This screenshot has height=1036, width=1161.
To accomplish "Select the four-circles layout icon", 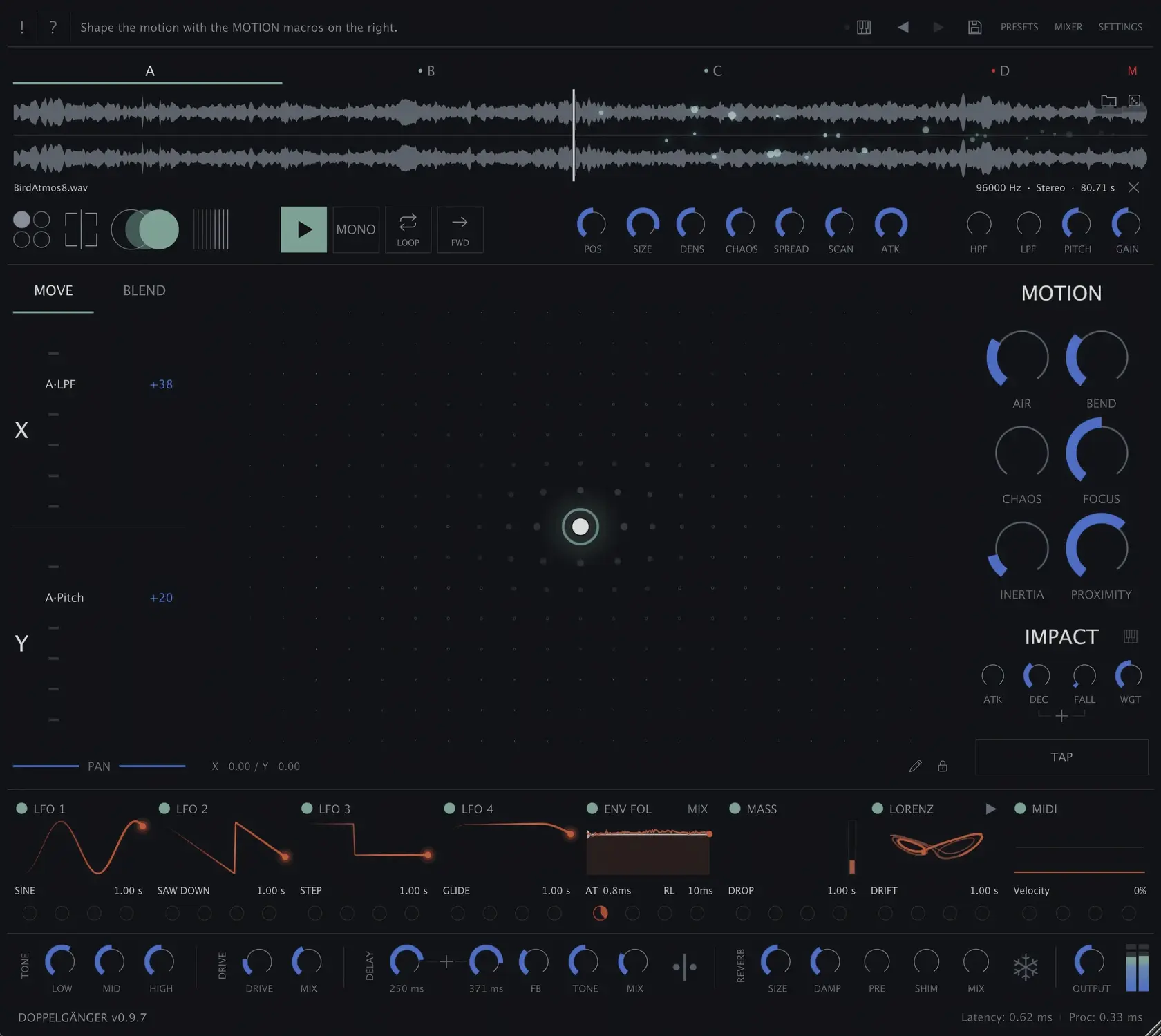I will (x=32, y=229).
